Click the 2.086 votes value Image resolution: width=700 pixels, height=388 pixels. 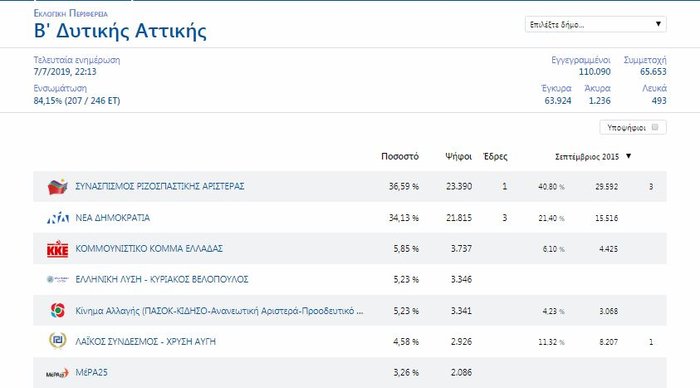[461, 372]
